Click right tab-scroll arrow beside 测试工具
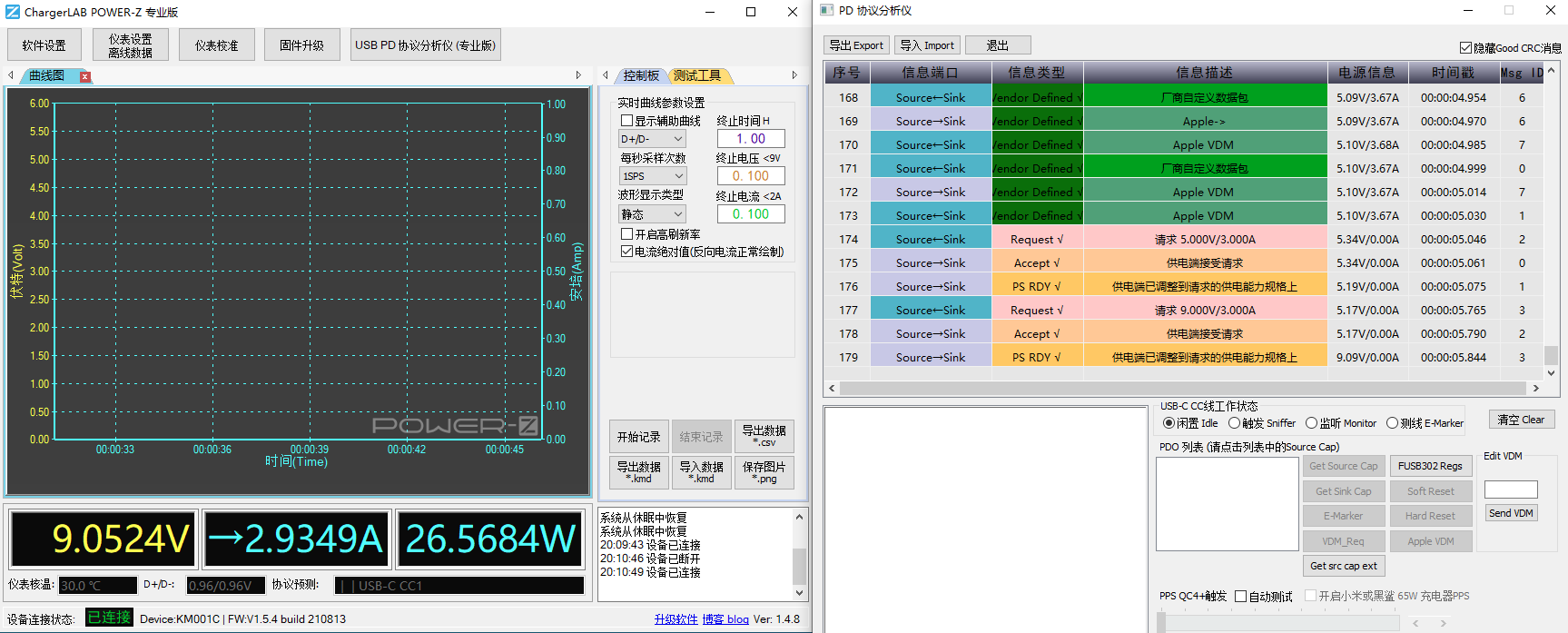This screenshot has height=633, width=1568. [794, 75]
